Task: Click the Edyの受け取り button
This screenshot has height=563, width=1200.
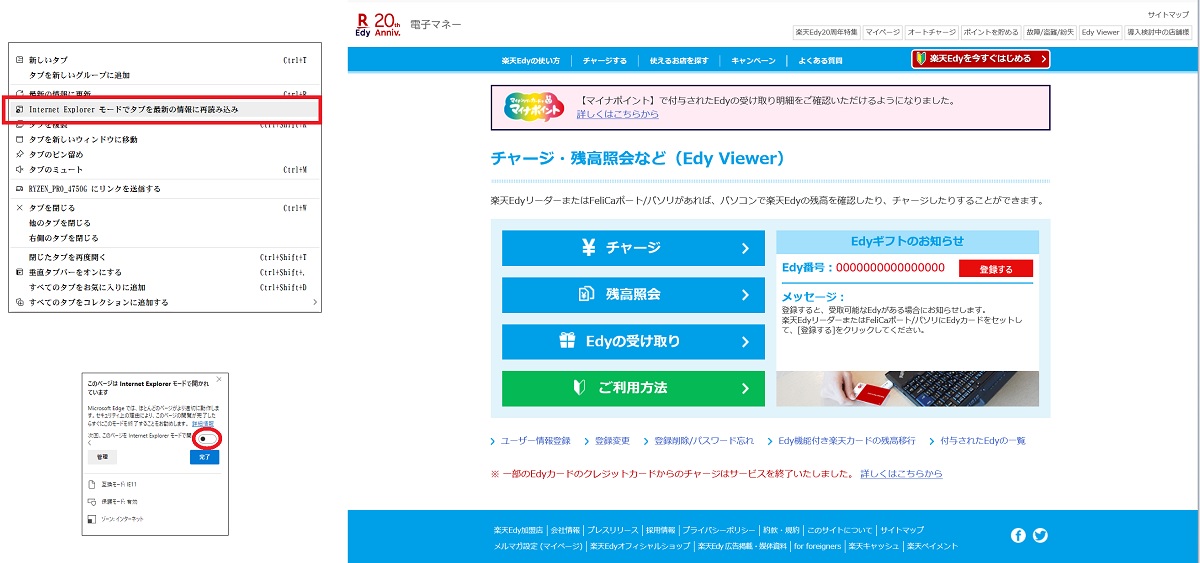Action: pos(633,341)
